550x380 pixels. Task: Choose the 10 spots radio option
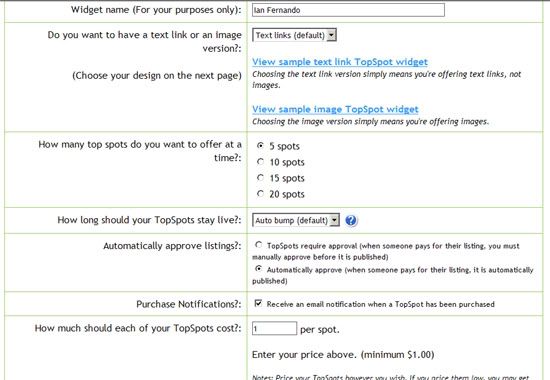click(260, 161)
